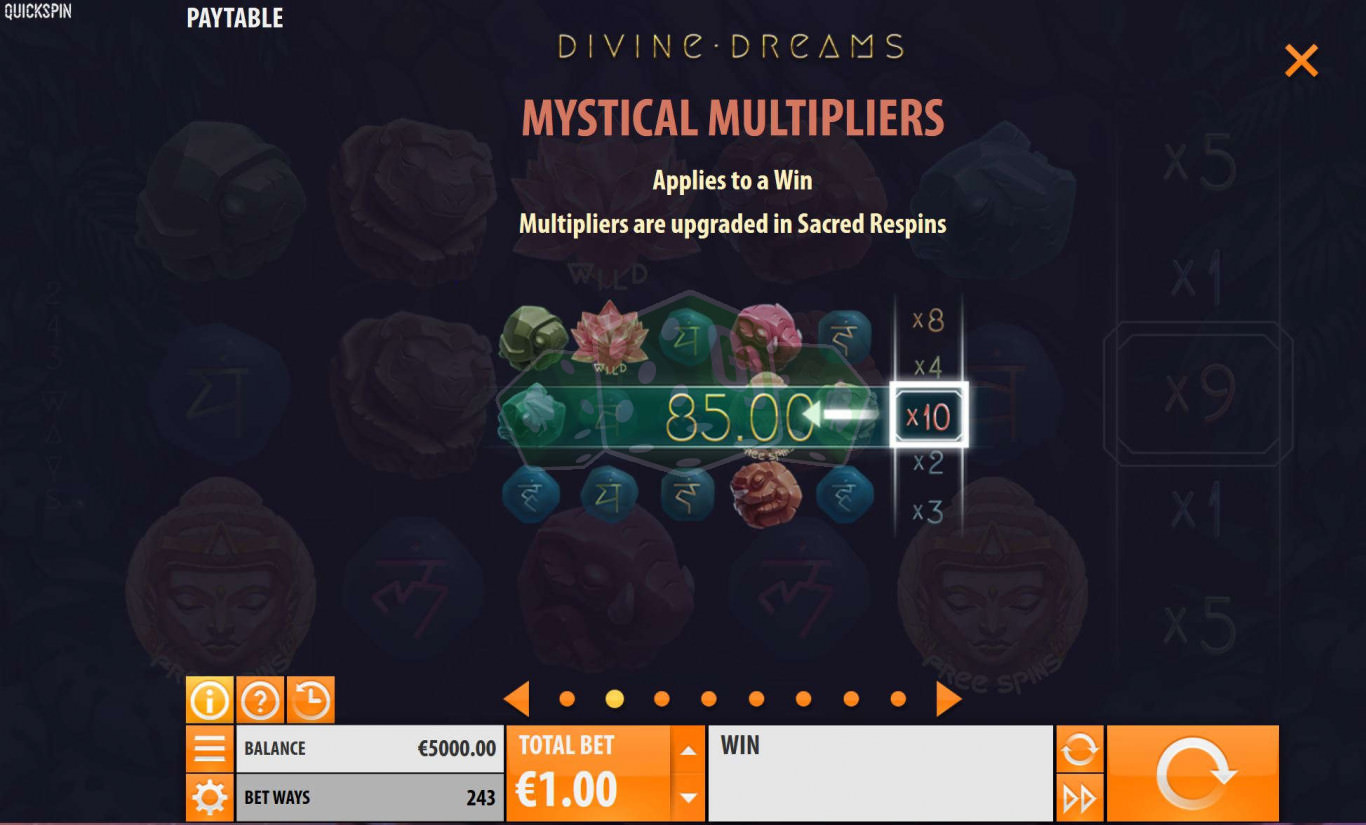Open the game history clock icon

click(x=311, y=700)
